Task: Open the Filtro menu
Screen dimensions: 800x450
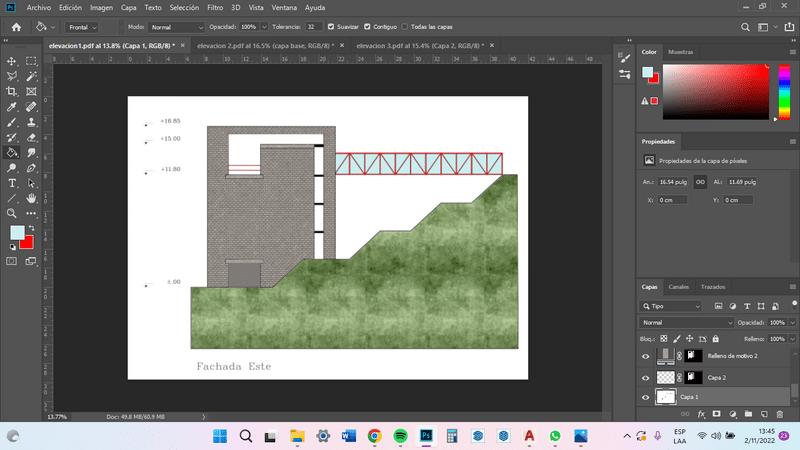Action: [214, 7]
